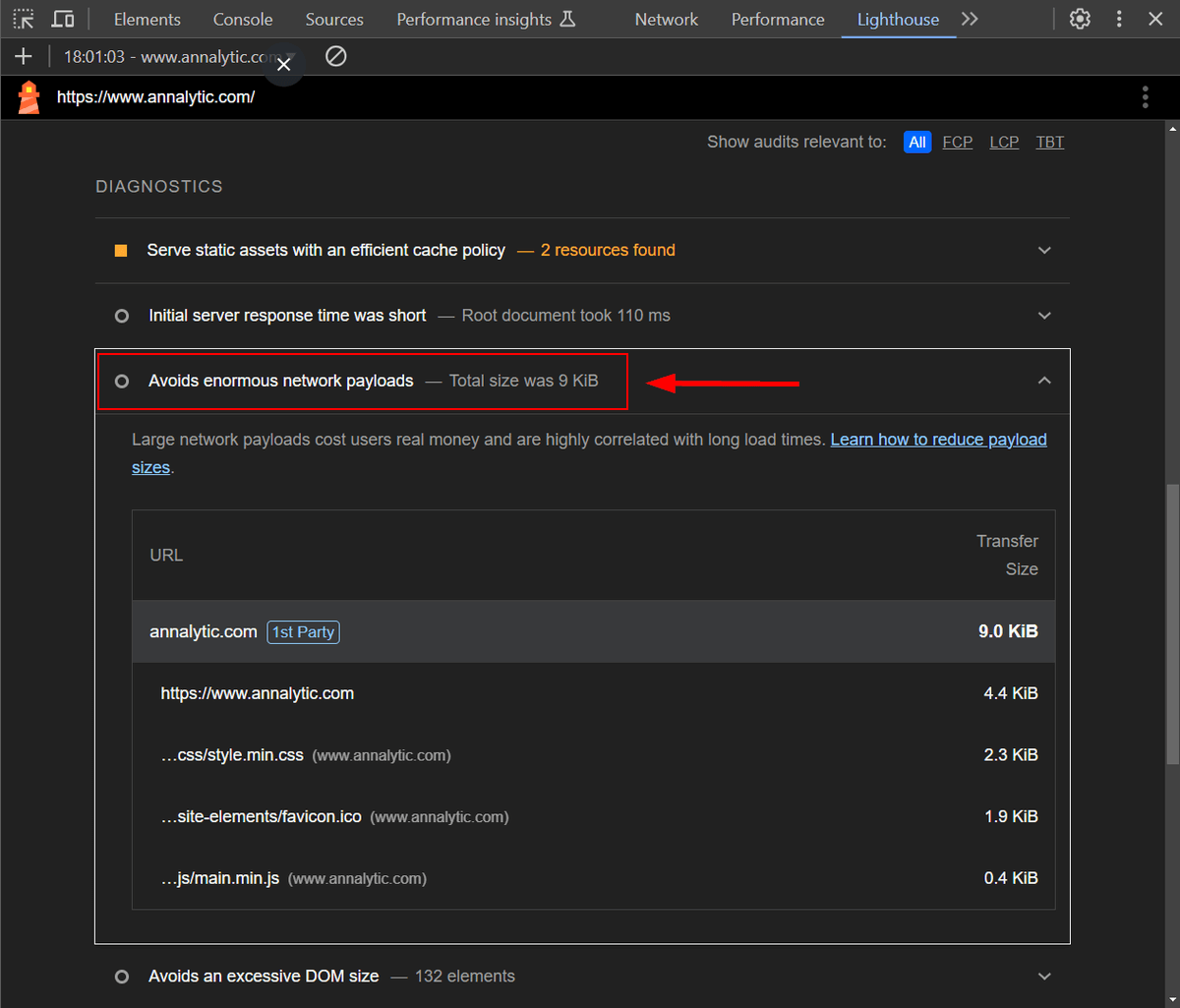Click the network payloads circle marker
This screenshot has height=1008, width=1180.
point(121,381)
